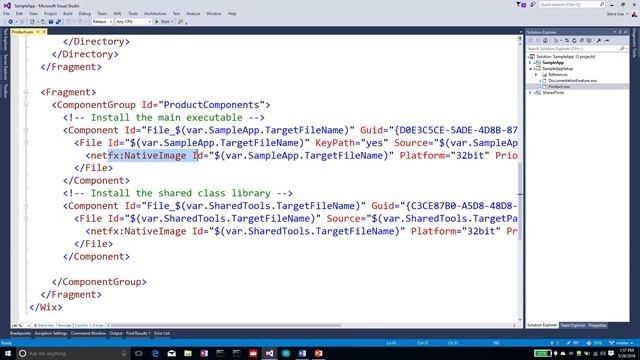Viewport: 640px width, 360px height.
Task: Open the Tools menu
Action: (x=133, y=13)
